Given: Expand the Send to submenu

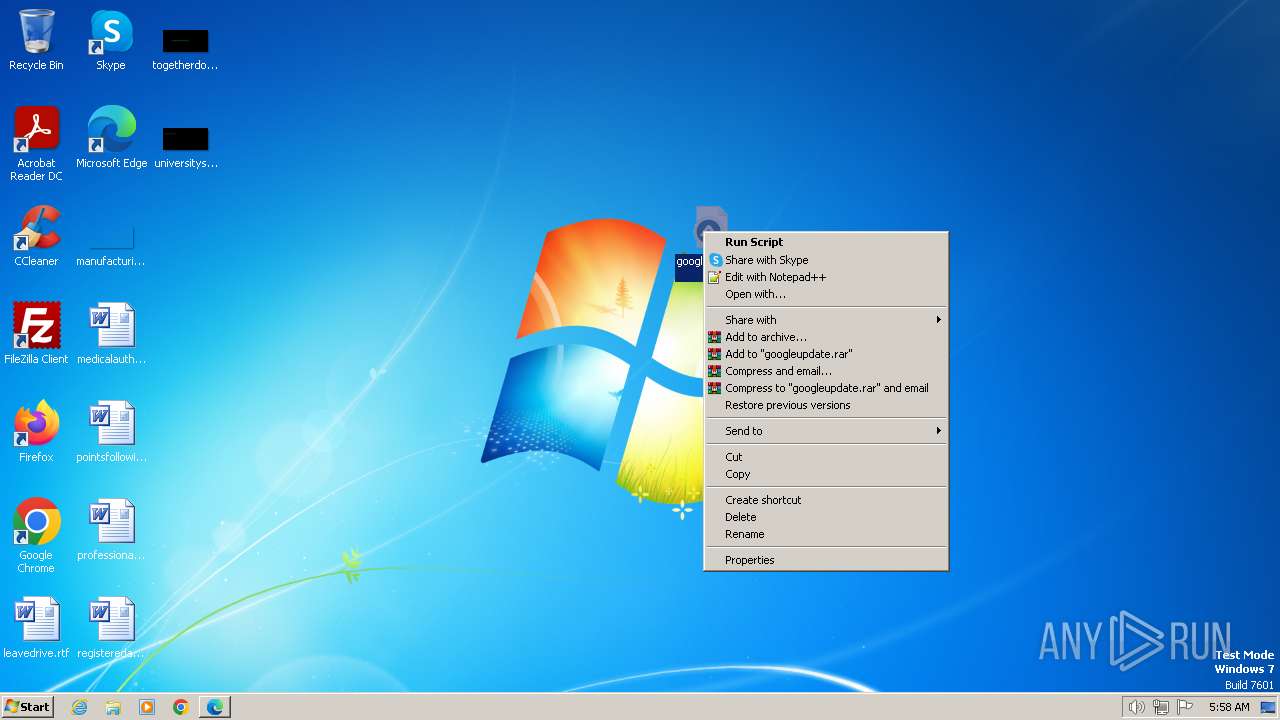Looking at the screenshot, I should click(826, 431).
